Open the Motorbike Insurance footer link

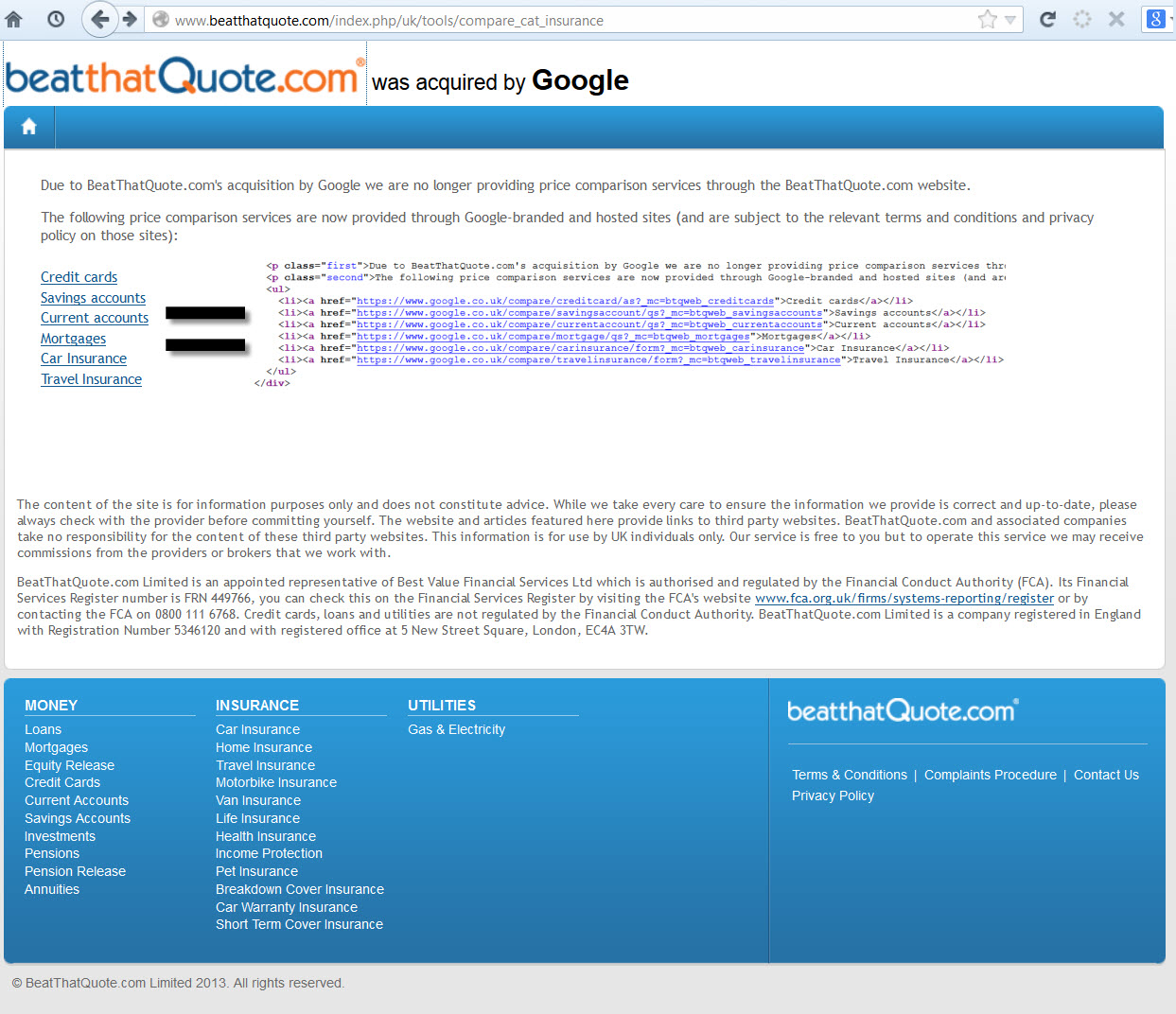point(276,782)
